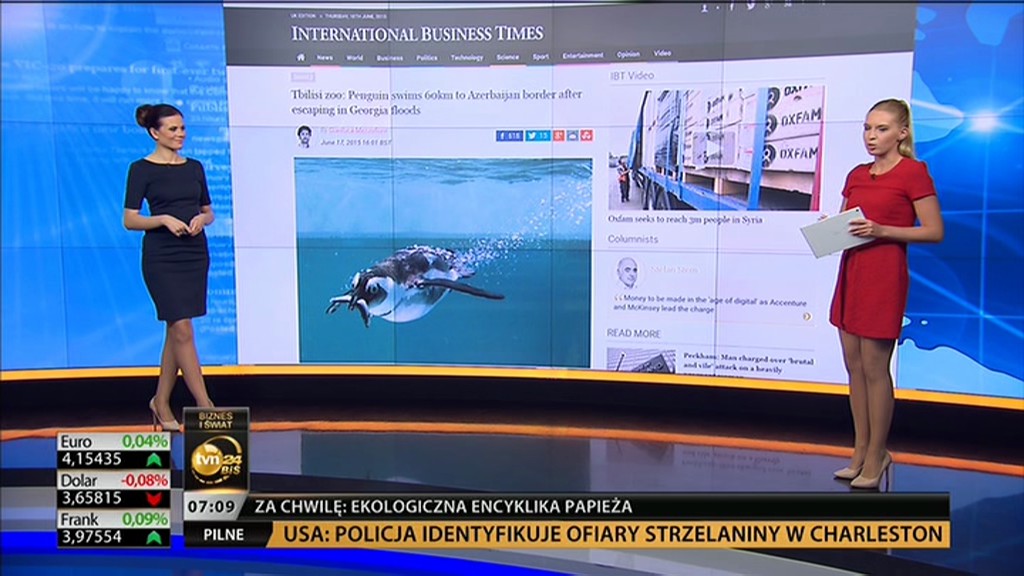Open the Entertainment section
This screenshot has height=576, width=1024.
[583, 56]
